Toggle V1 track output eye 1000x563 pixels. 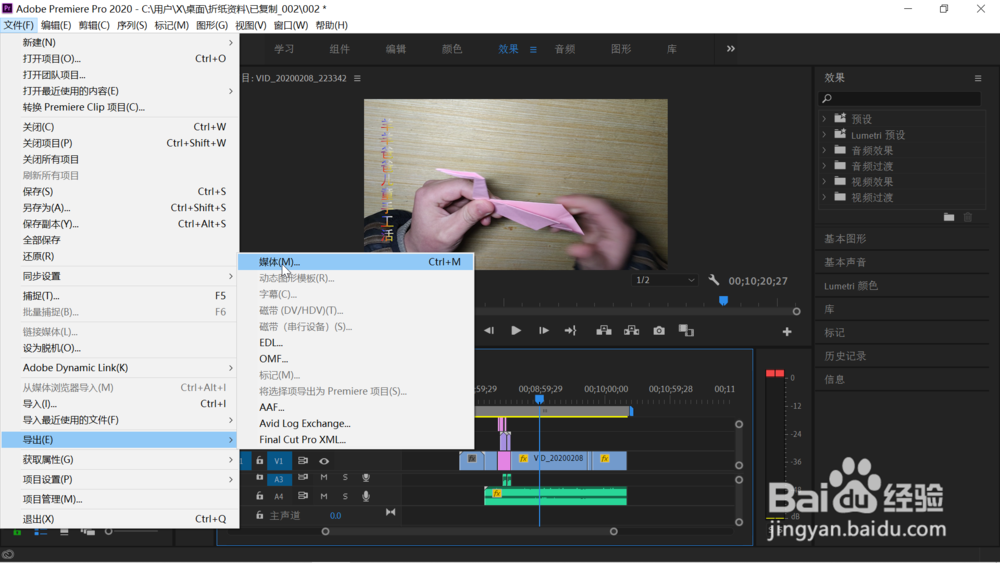pos(324,461)
